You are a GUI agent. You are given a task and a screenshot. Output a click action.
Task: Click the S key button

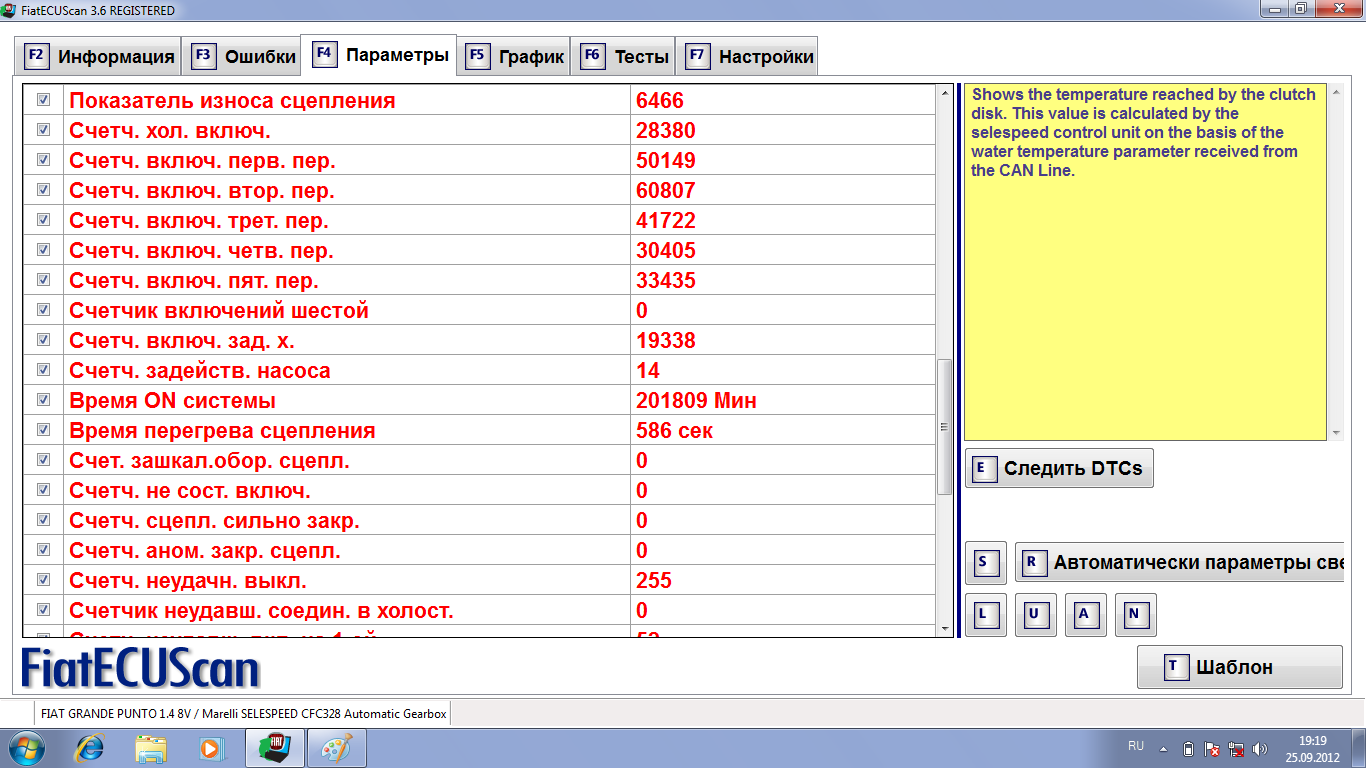pos(985,563)
